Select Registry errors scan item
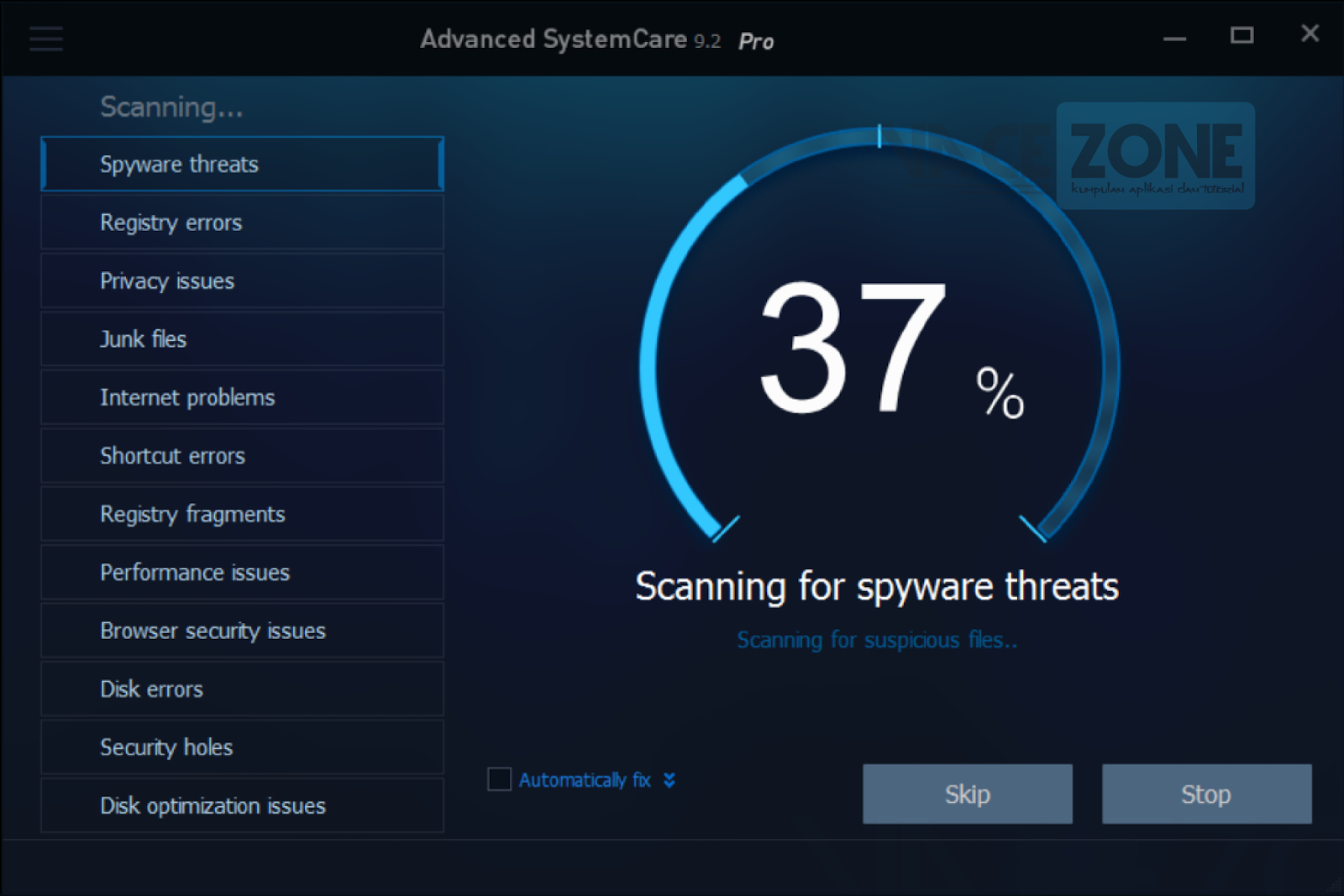 [x=242, y=223]
